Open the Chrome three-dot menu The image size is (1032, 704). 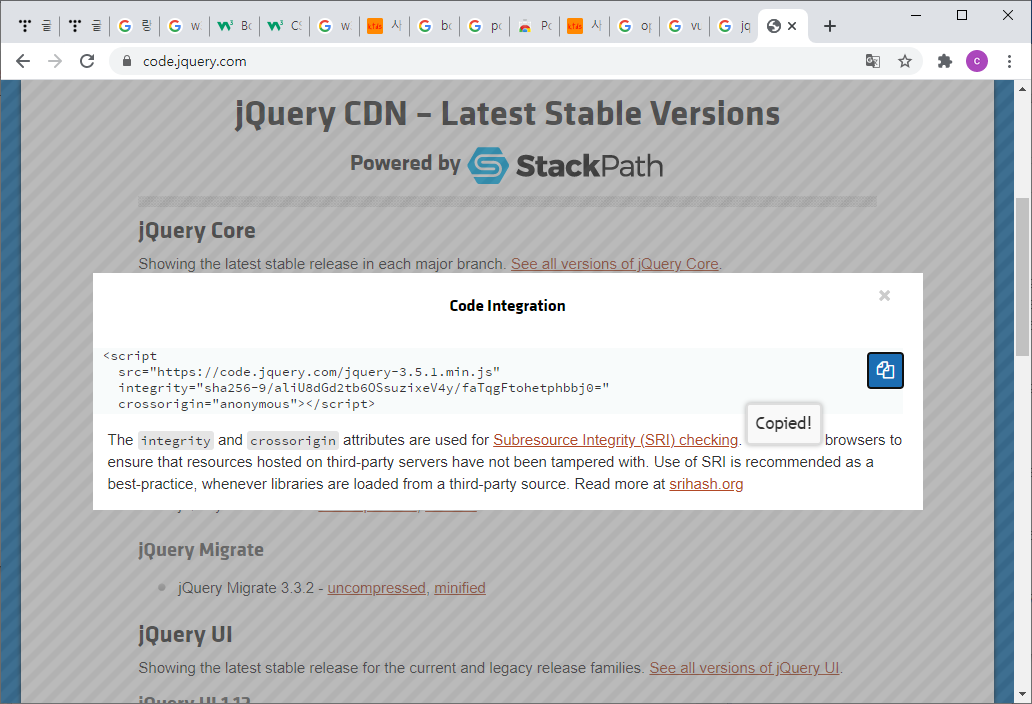[1009, 61]
